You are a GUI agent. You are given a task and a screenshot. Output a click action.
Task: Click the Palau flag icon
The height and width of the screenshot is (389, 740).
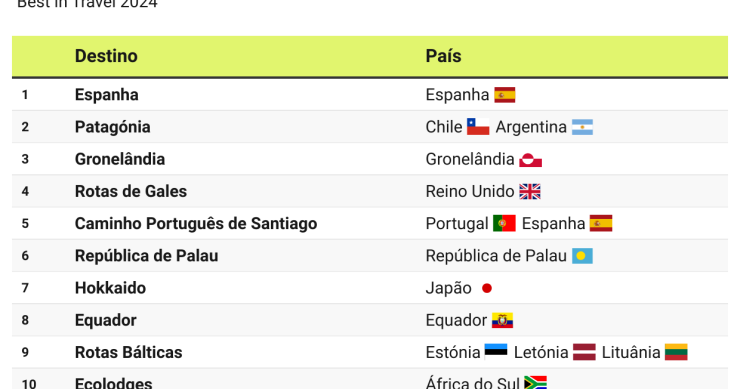click(582, 256)
